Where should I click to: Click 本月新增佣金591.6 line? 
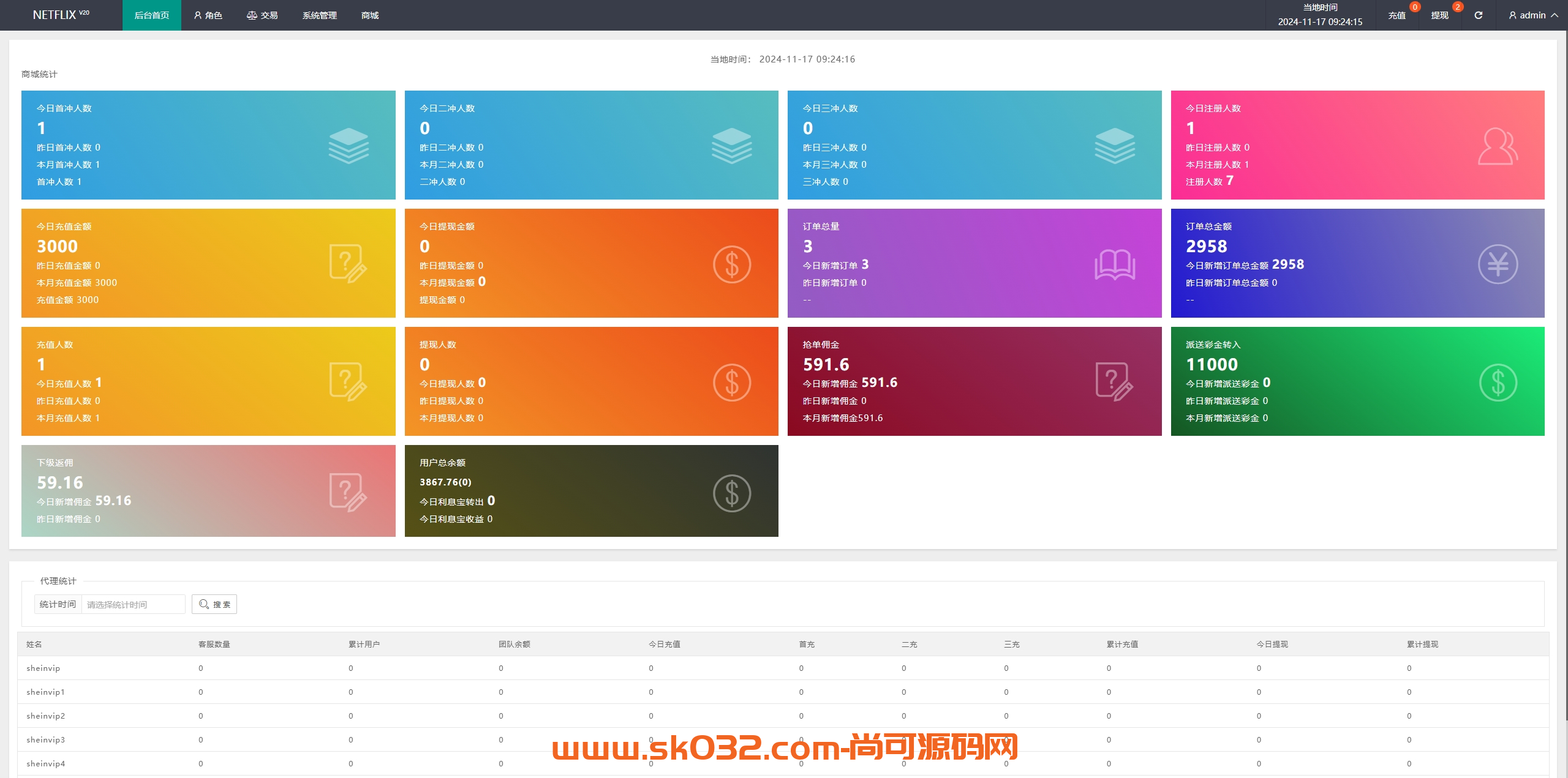[843, 417]
